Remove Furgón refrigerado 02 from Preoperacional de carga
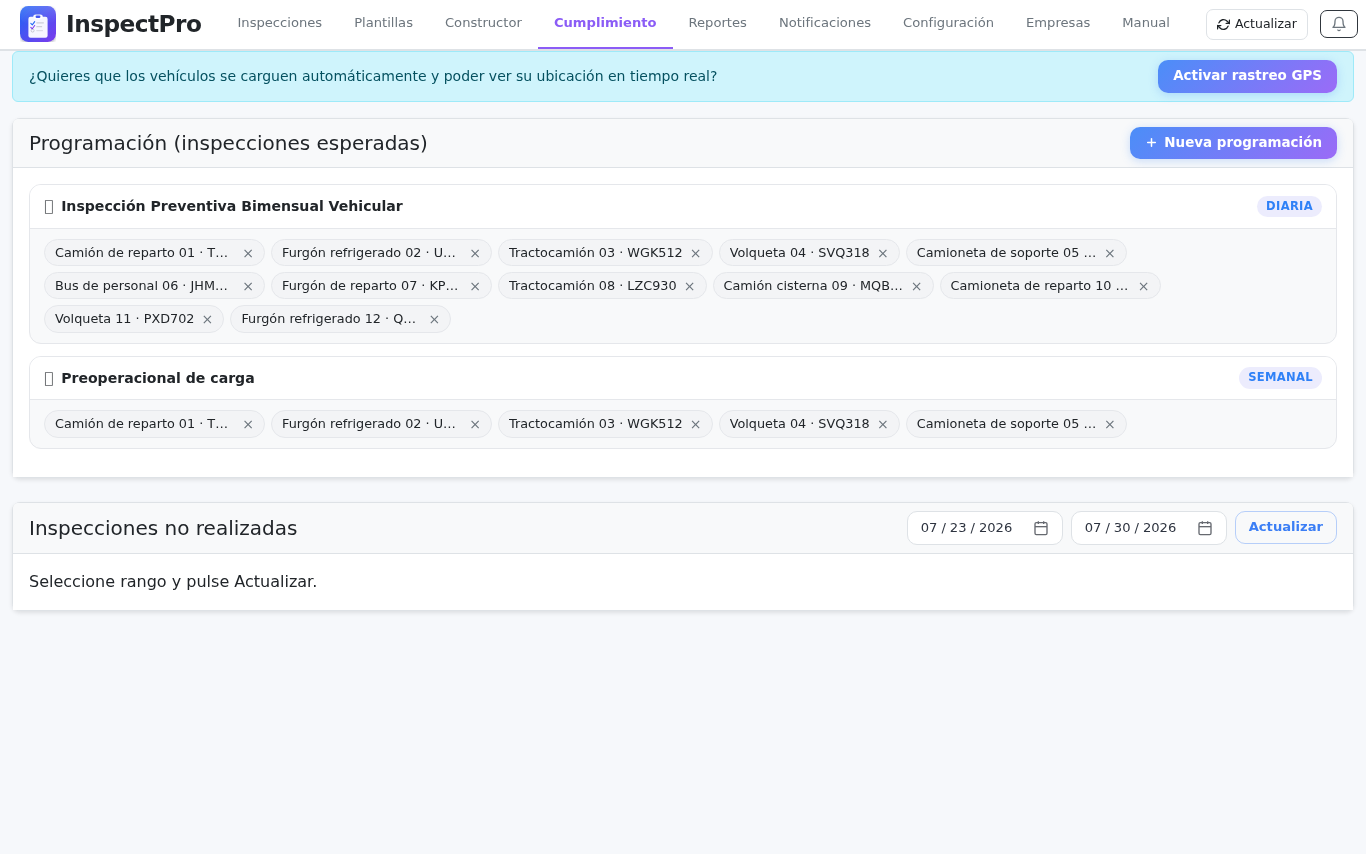 (x=475, y=424)
